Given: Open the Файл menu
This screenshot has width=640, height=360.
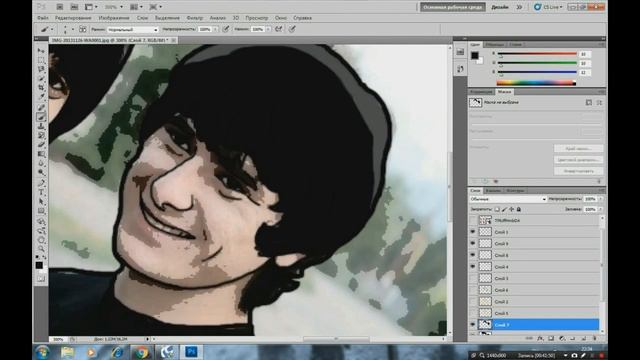Looking at the screenshot, I should tap(42, 18).
